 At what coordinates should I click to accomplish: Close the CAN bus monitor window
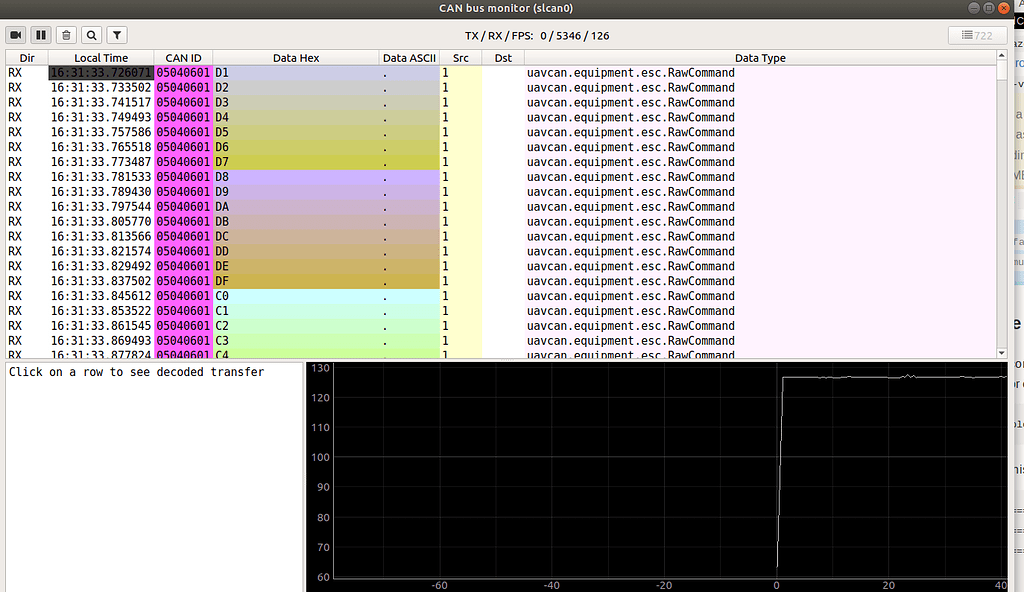coord(1004,8)
